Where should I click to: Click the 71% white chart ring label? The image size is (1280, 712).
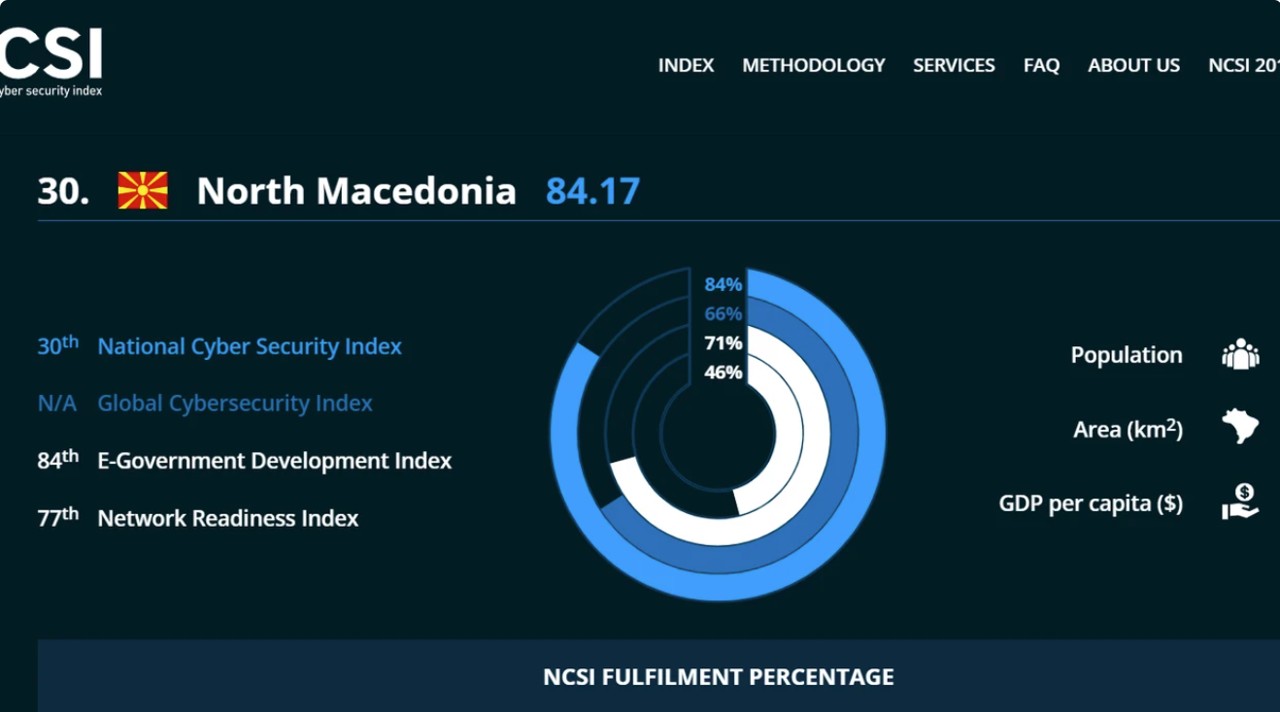[x=723, y=343]
